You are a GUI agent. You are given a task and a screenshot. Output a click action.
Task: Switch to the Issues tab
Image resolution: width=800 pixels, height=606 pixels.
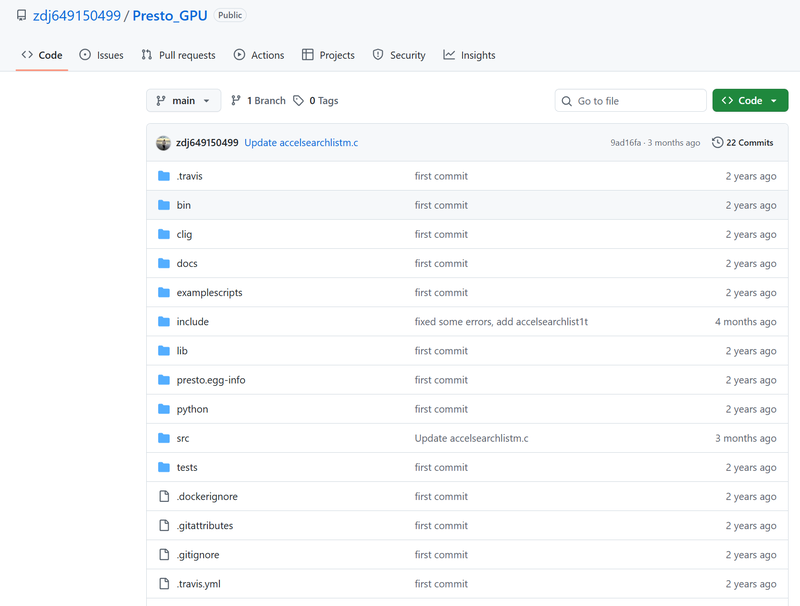pyautogui.click(x=101, y=55)
